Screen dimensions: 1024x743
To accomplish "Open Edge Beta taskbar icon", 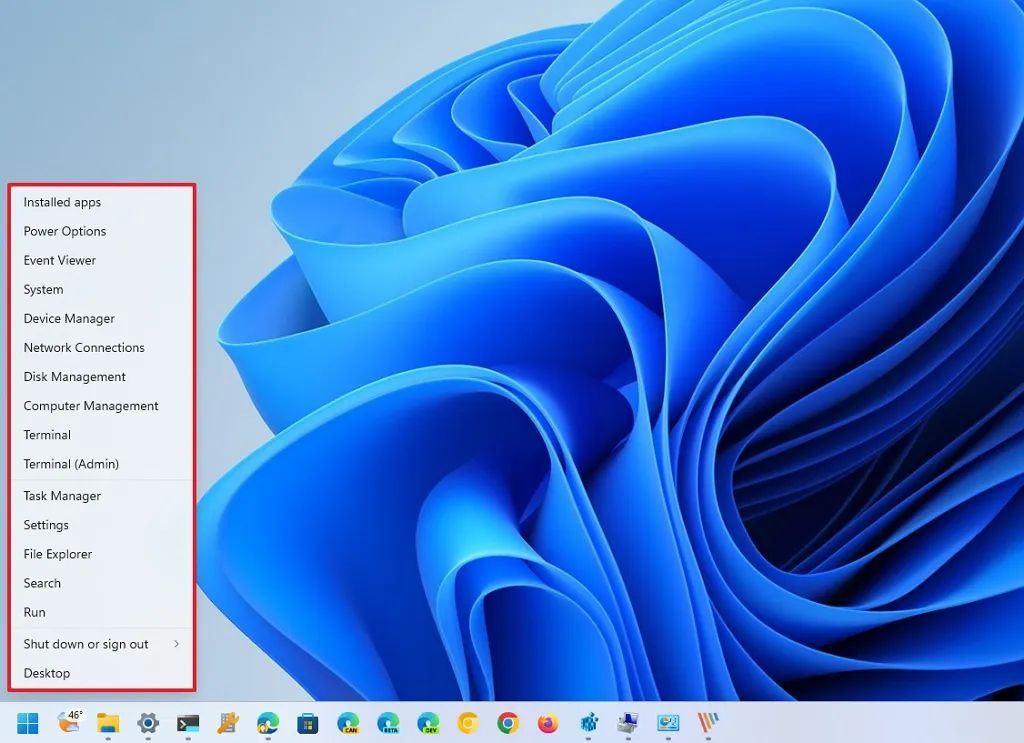I will (x=388, y=723).
